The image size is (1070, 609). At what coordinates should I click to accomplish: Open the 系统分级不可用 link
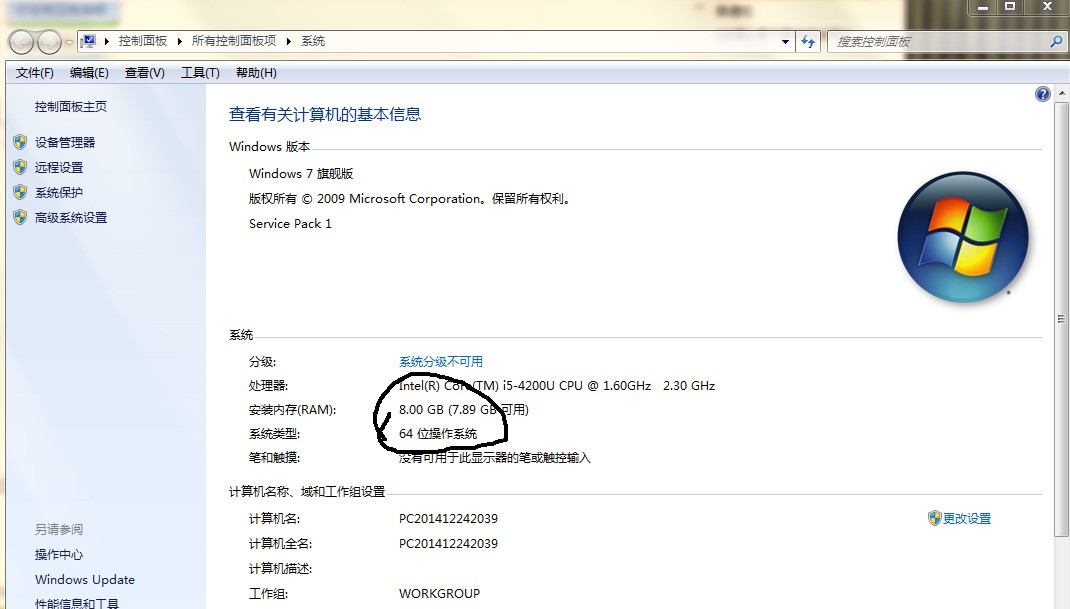tap(441, 361)
